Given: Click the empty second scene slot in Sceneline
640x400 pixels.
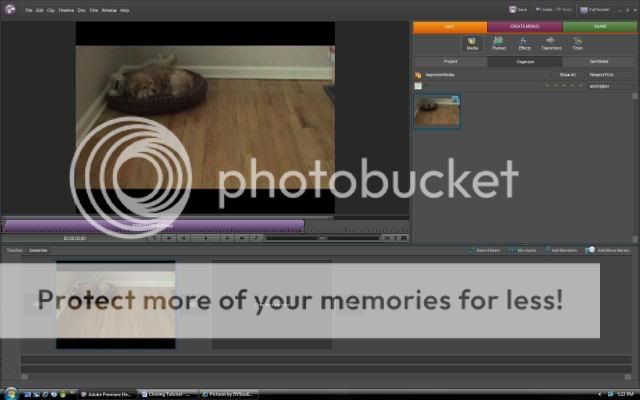Looking at the screenshot, I should [271, 304].
